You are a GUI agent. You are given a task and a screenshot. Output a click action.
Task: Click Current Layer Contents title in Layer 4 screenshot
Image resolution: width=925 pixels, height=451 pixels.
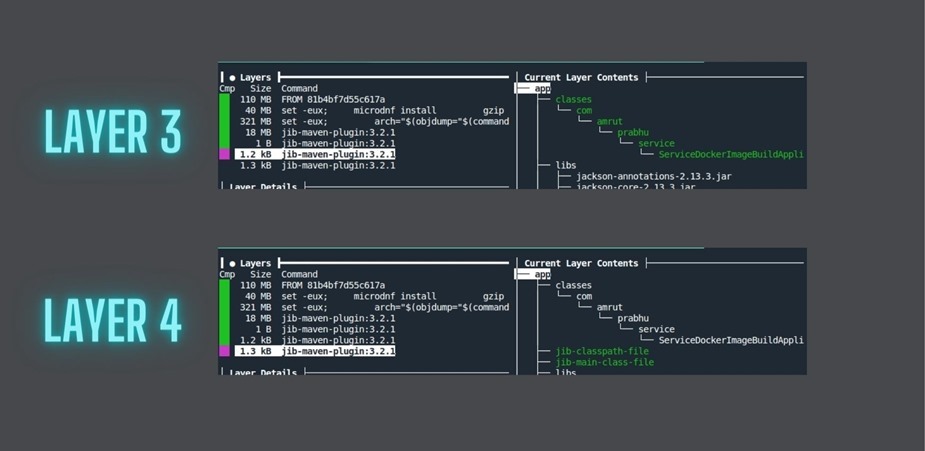581,263
